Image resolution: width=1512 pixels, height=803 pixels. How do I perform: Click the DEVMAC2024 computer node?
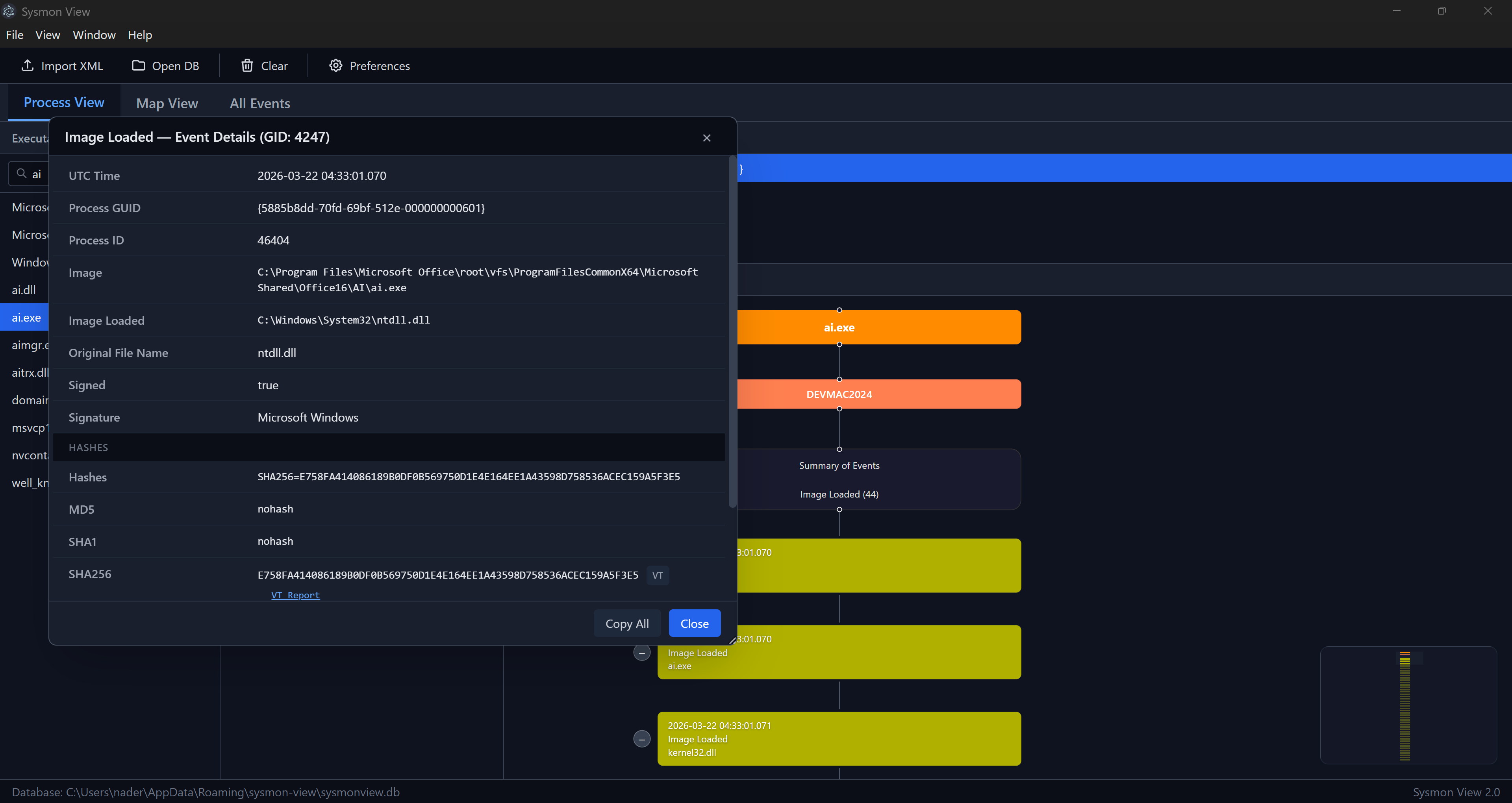(879, 394)
